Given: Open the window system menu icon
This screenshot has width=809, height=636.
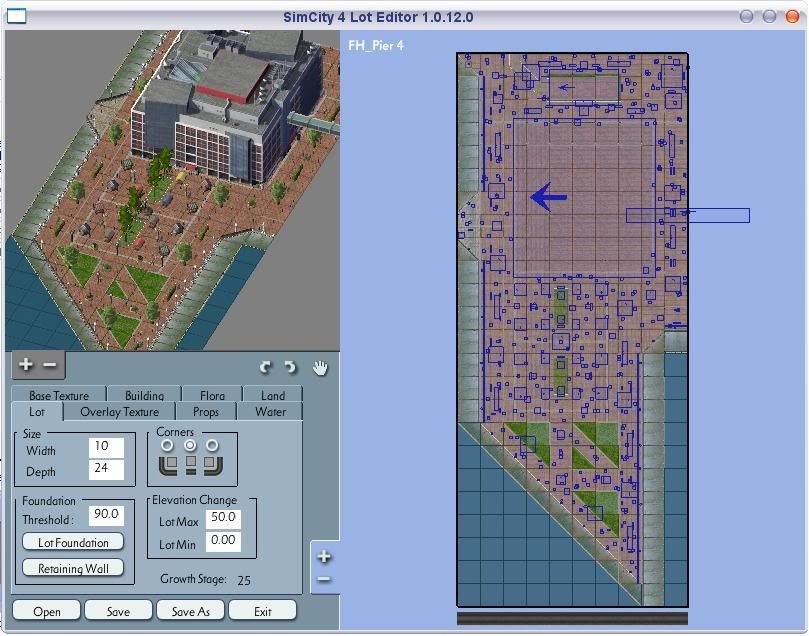Looking at the screenshot, I should pyautogui.click(x=16, y=17).
